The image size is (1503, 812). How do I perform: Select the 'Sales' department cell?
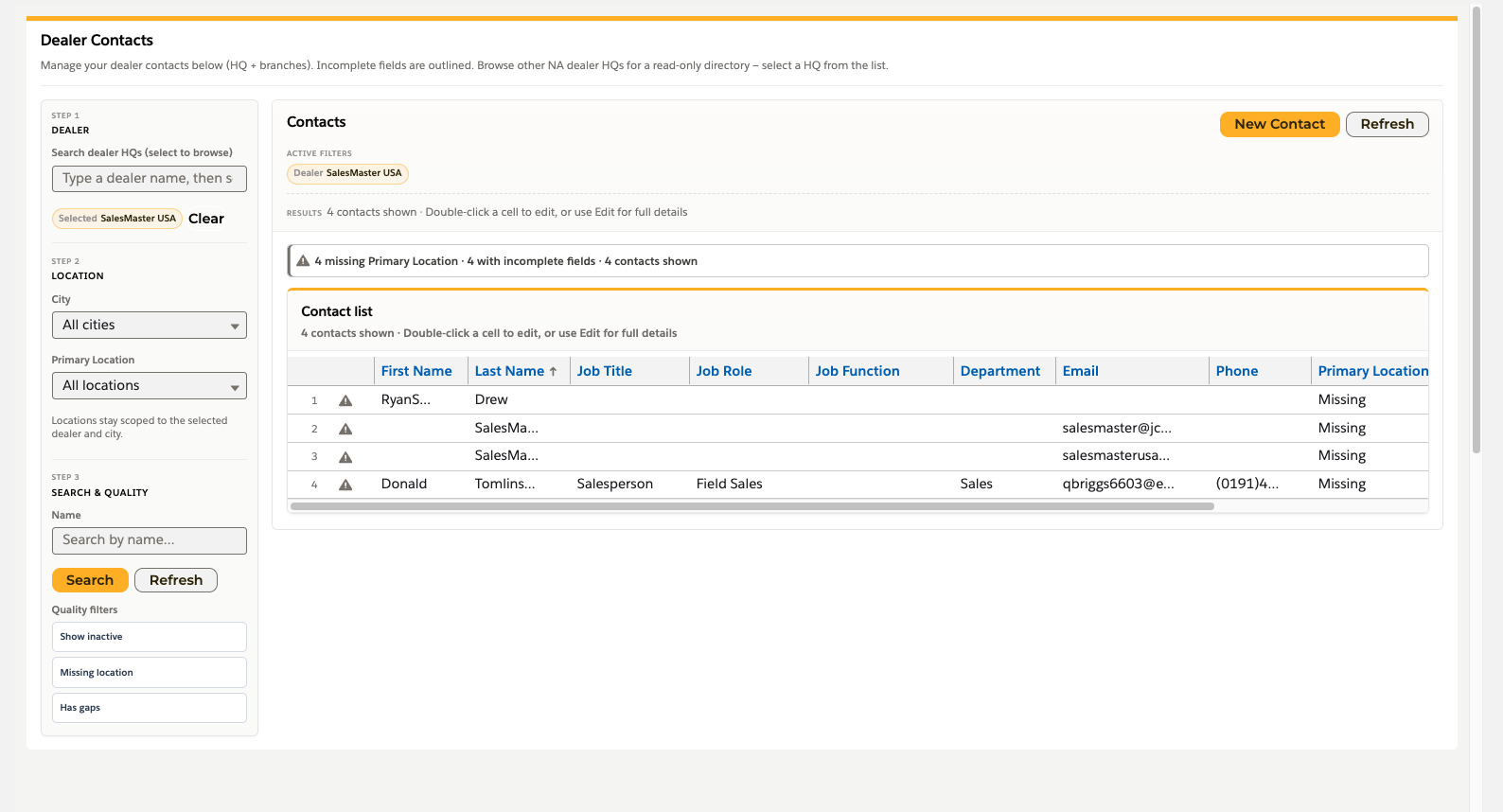(x=1004, y=485)
